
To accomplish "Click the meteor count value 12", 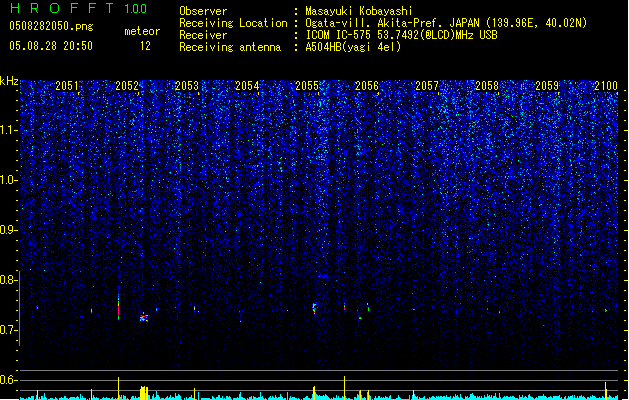I will [145, 46].
